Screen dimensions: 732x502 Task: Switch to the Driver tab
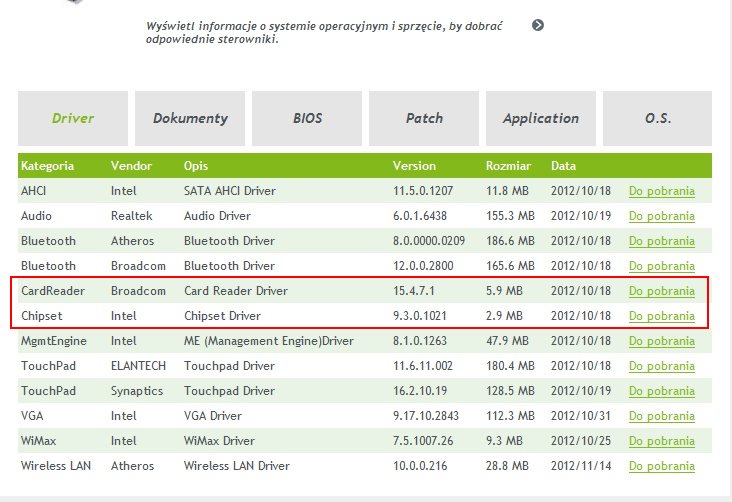(73, 118)
